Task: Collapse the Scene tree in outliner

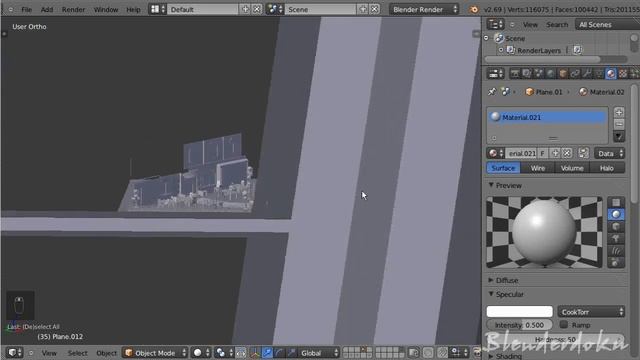Action: 486,38
